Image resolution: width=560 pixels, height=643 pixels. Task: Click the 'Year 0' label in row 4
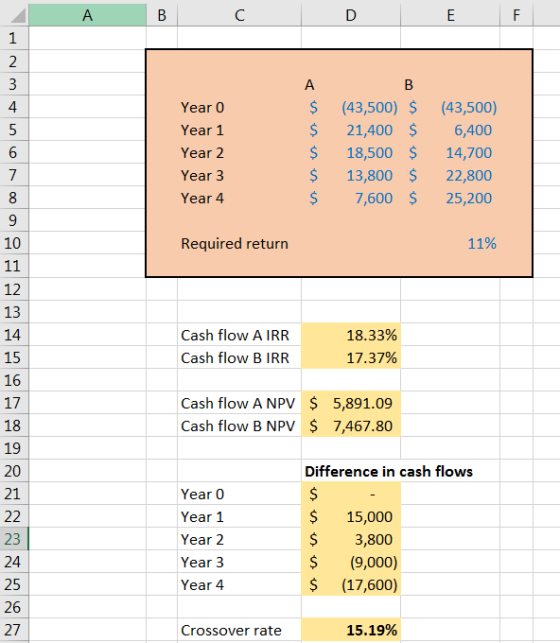pyautogui.click(x=203, y=107)
